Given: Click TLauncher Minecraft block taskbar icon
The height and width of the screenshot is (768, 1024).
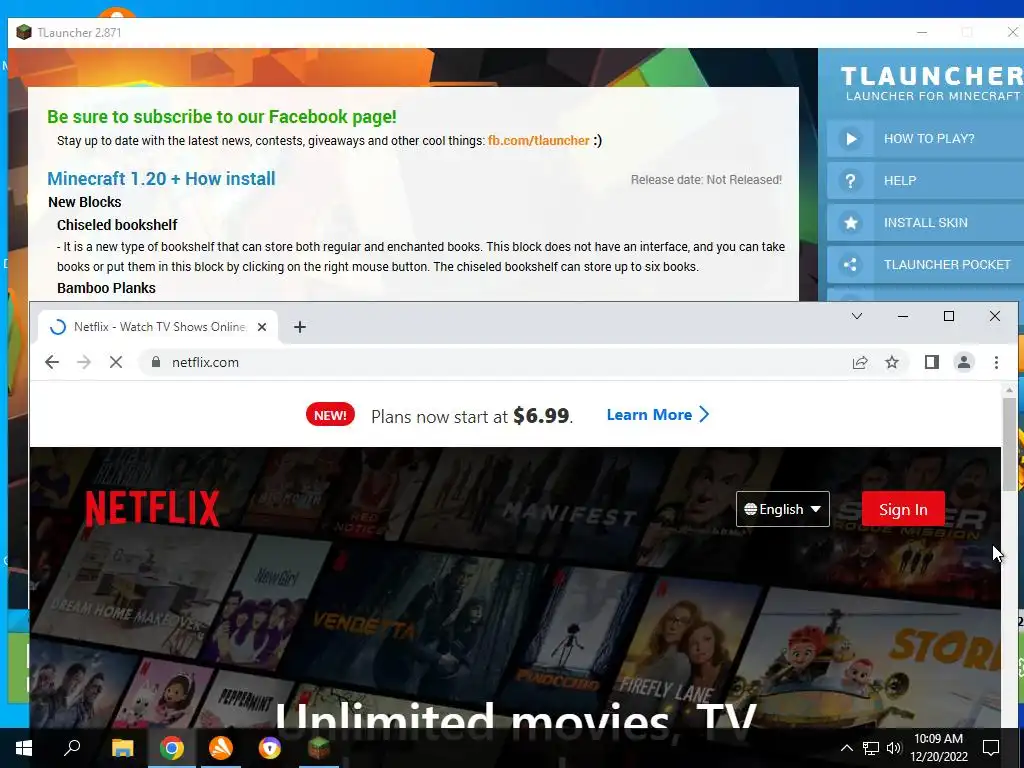Looking at the screenshot, I should coord(319,748).
